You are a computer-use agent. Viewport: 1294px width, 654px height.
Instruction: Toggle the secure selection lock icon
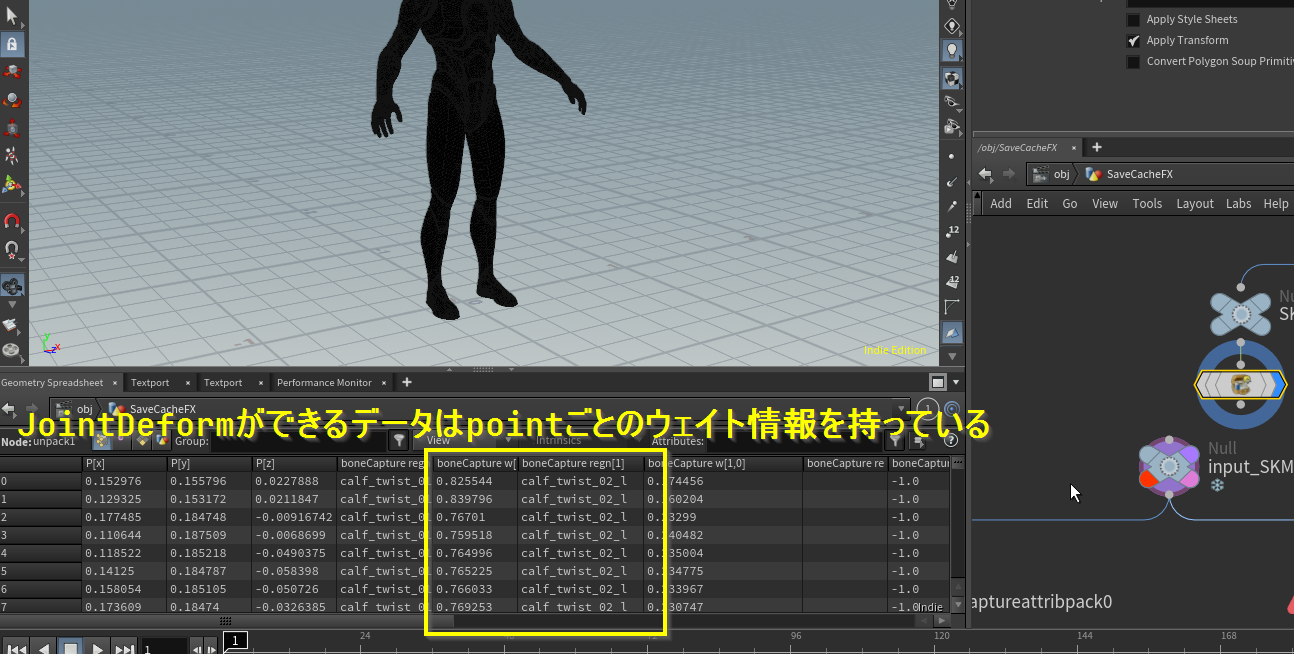point(12,45)
